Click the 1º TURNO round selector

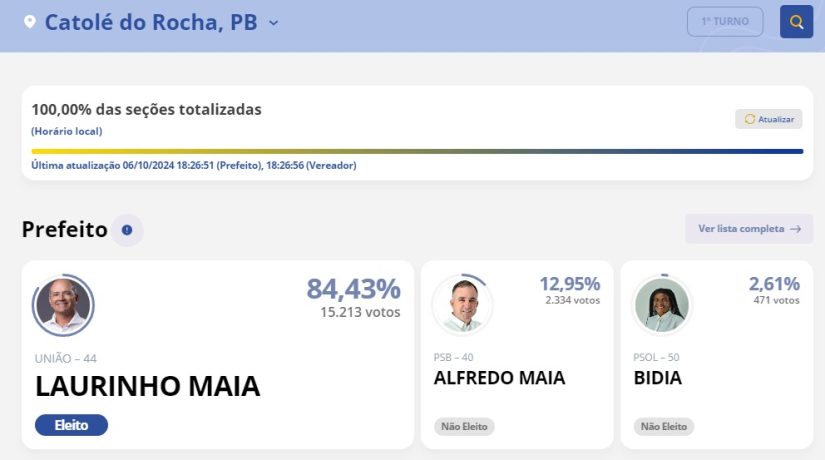tap(725, 22)
